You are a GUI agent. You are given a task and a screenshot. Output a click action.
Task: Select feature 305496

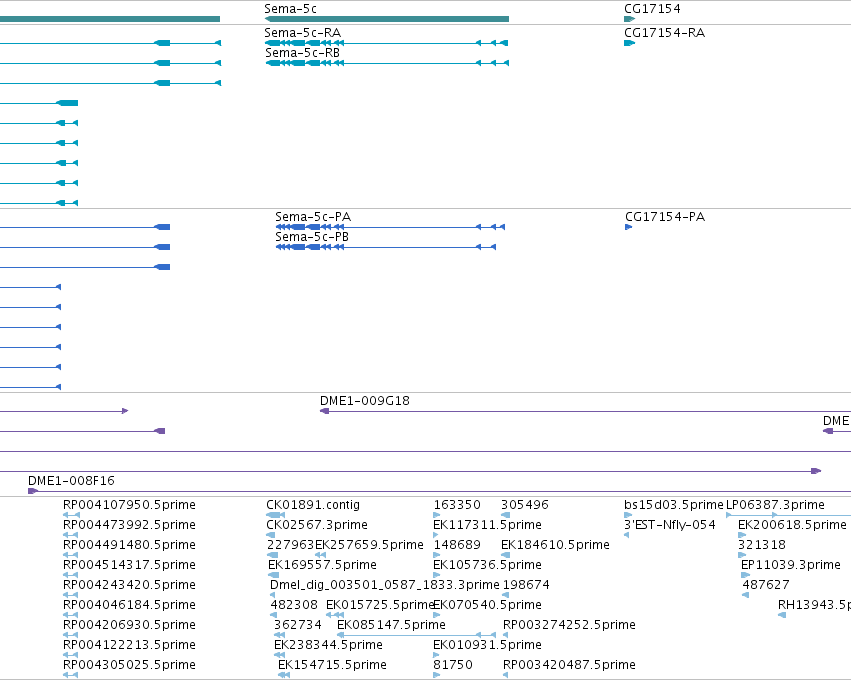[525, 505]
